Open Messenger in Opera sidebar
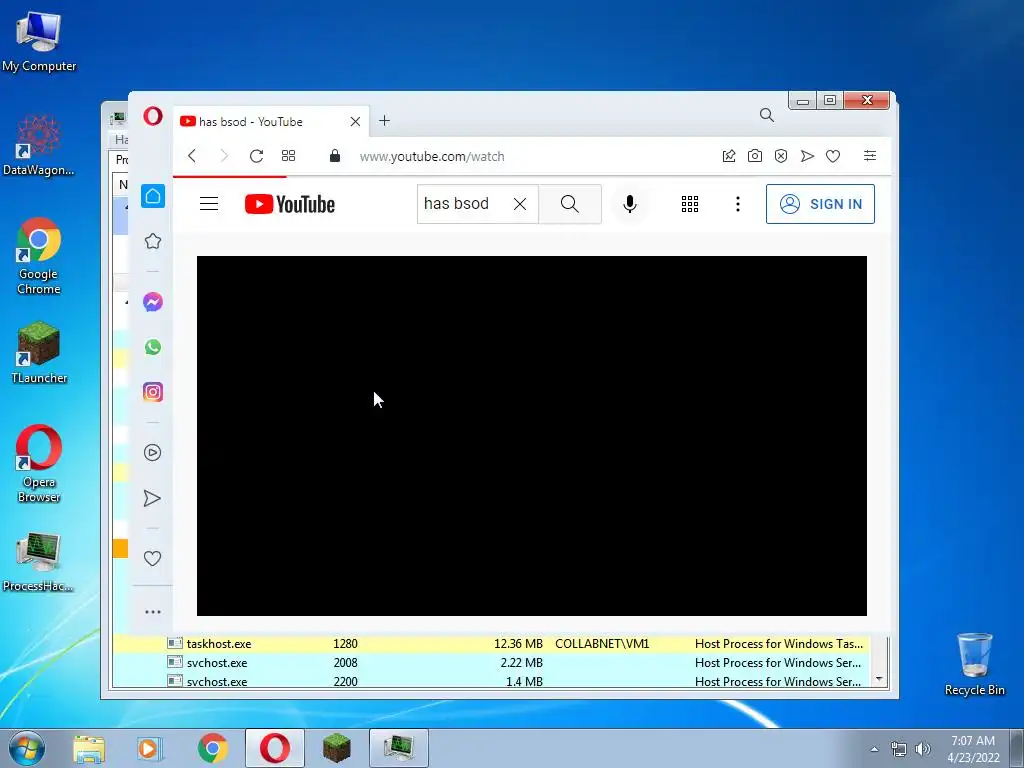Screen dimensions: 1024x768 click(x=153, y=302)
